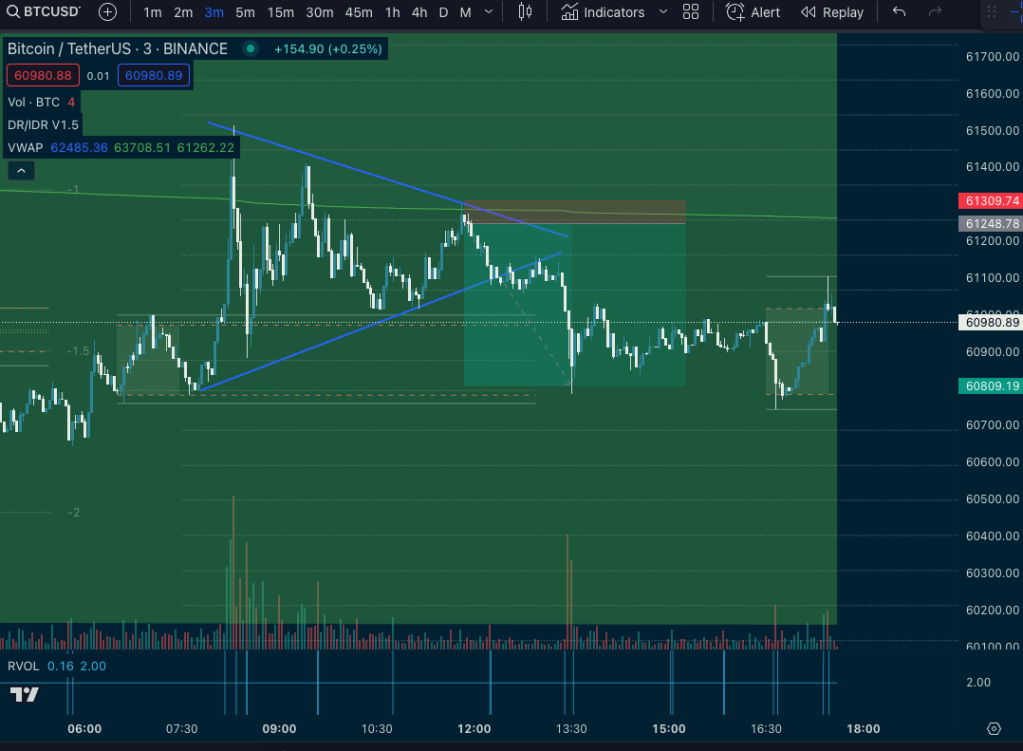Click the redo arrow

[935, 12]
